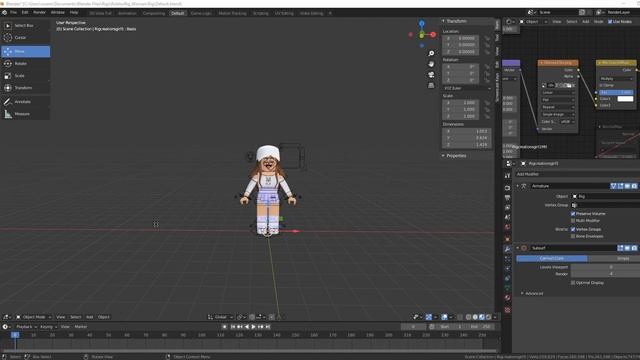Switch to the Animation workspace tab
This screenshot has height=360, width=640.
pos(127,13)
